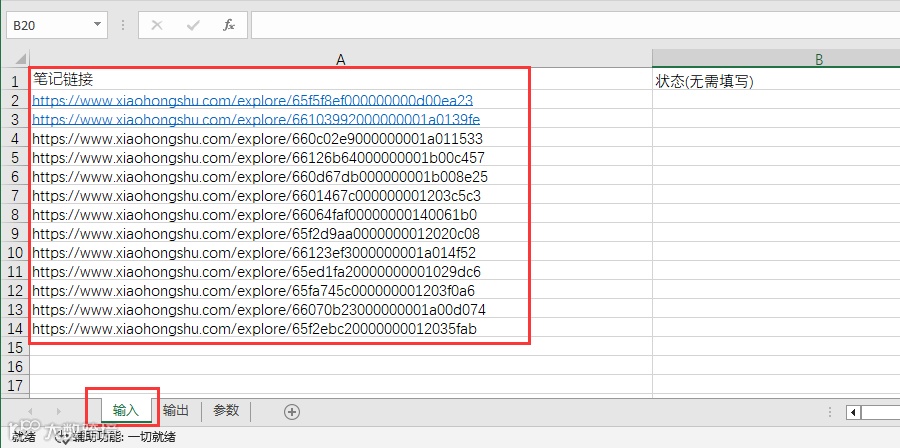Add a new sheet with the plus icon
The height and width of the screenshot is (448, 900).
click(x=292, y=411)
